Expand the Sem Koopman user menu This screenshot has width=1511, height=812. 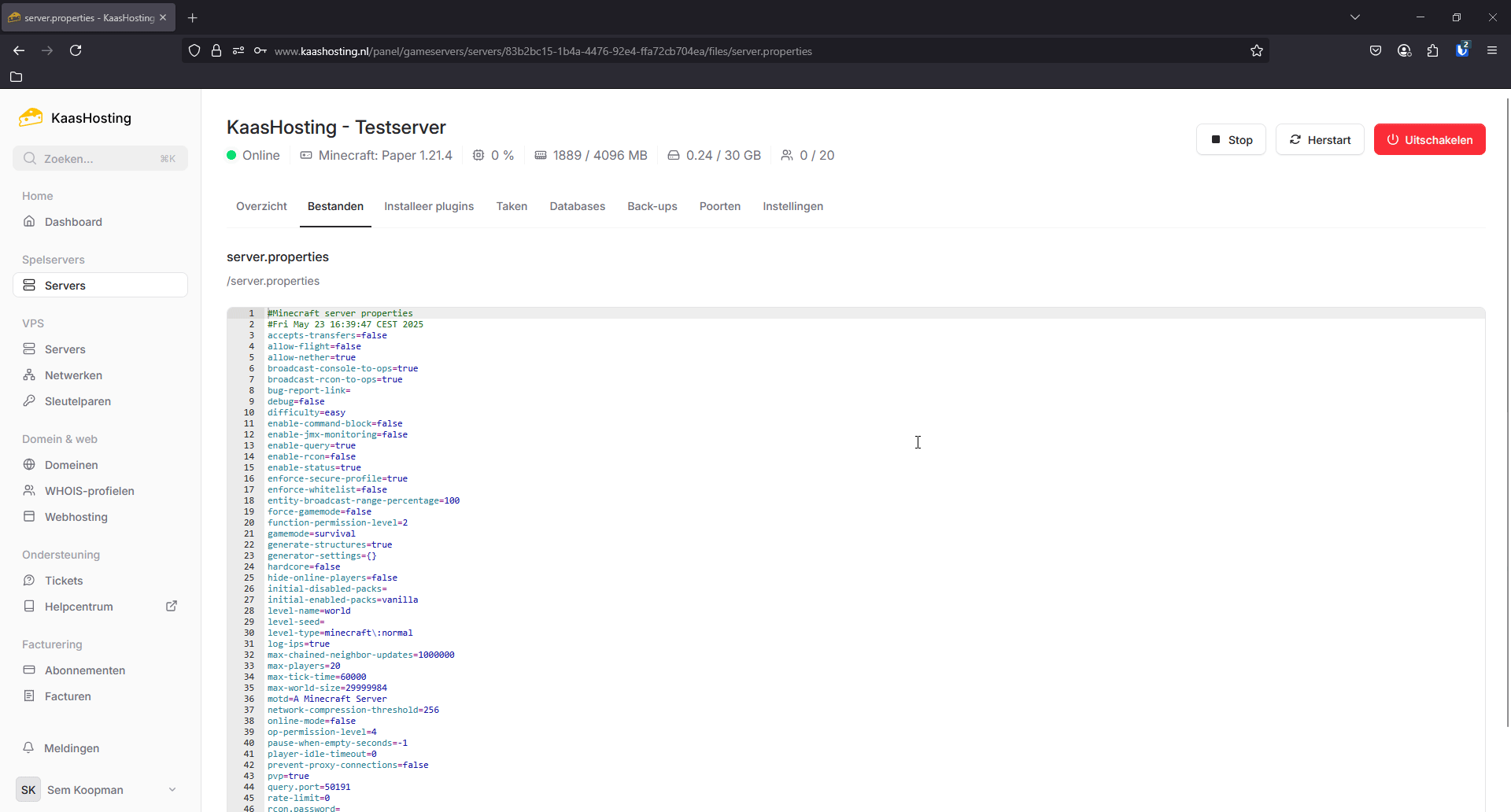[x=172, y=789]
